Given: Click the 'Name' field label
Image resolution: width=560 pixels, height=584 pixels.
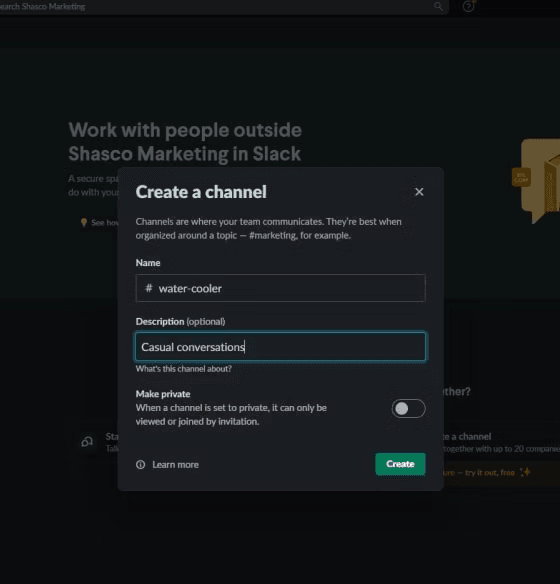Looking at the screenshot, I should (x=148, y=263).
